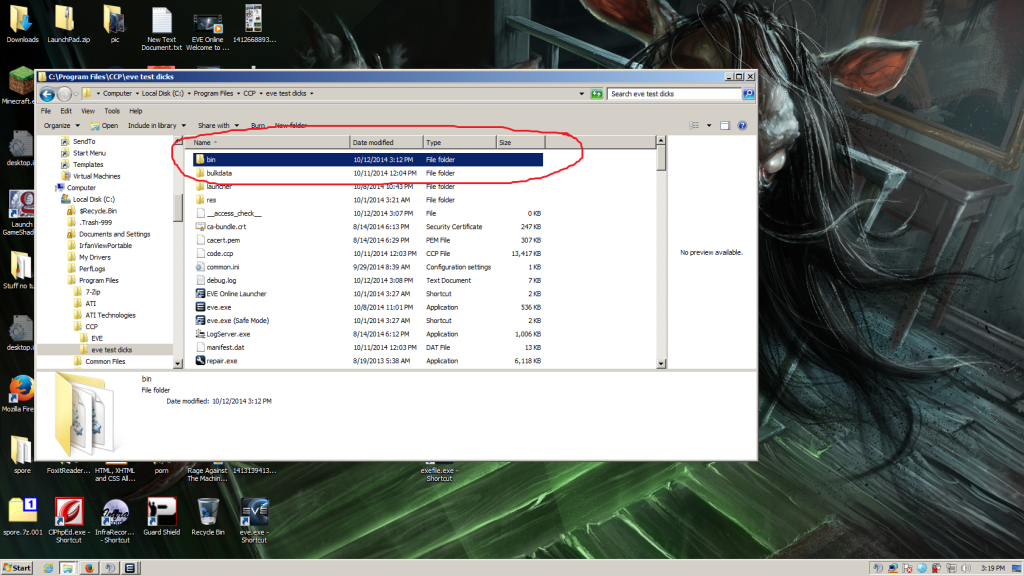Viewport: 1024px width, 576px height.
Task: Select EVE folder in the navigation tree
Action: pyautogui.click(x=97, y=338)
